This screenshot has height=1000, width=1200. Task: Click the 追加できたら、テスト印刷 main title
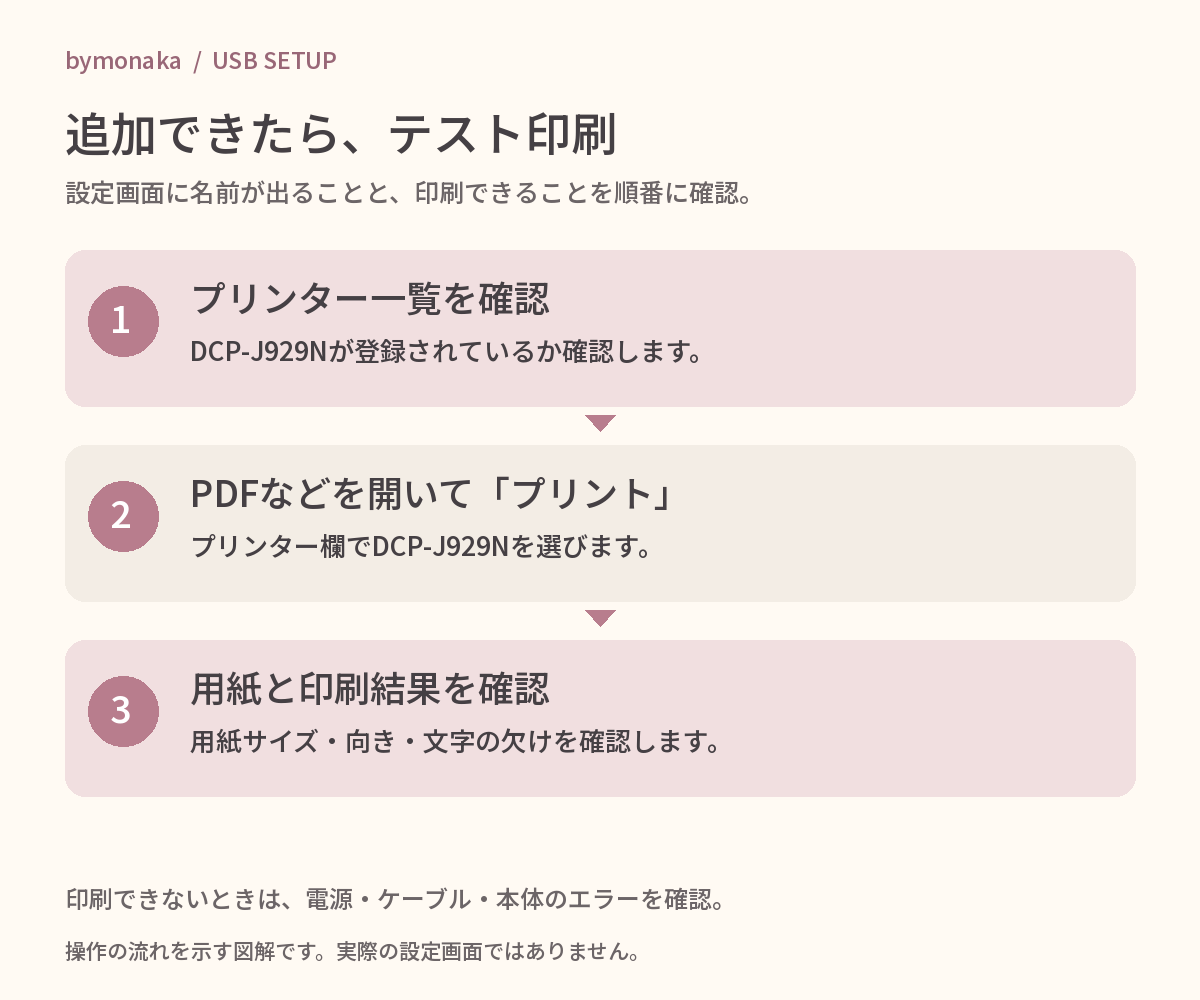pyautogui.click(x=340, y=135)
